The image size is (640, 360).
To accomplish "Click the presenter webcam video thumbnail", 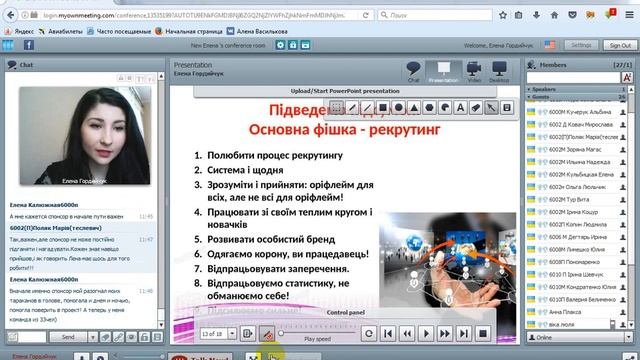I will 85,136.
